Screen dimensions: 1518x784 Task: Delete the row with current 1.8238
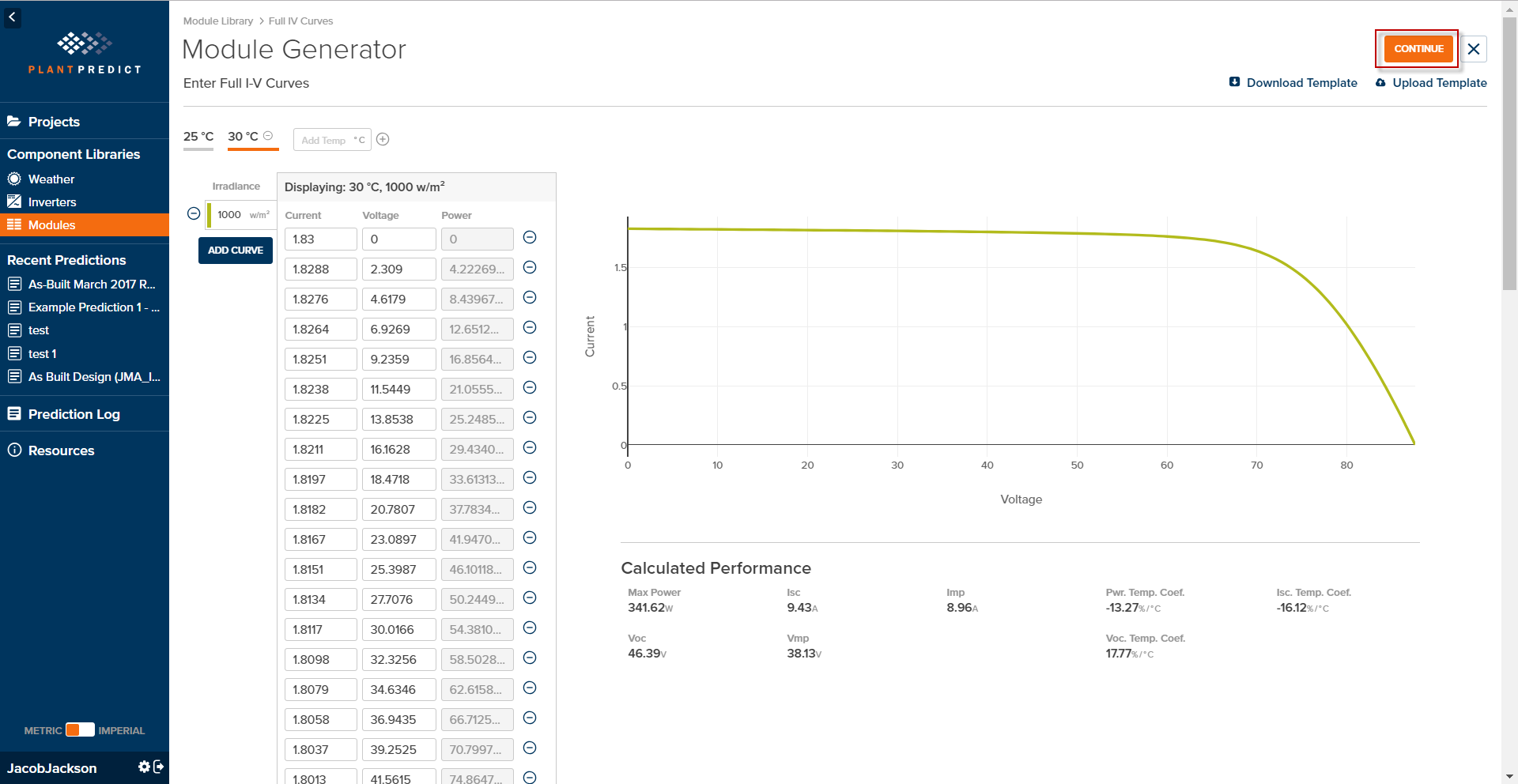(x=531, y=388)
